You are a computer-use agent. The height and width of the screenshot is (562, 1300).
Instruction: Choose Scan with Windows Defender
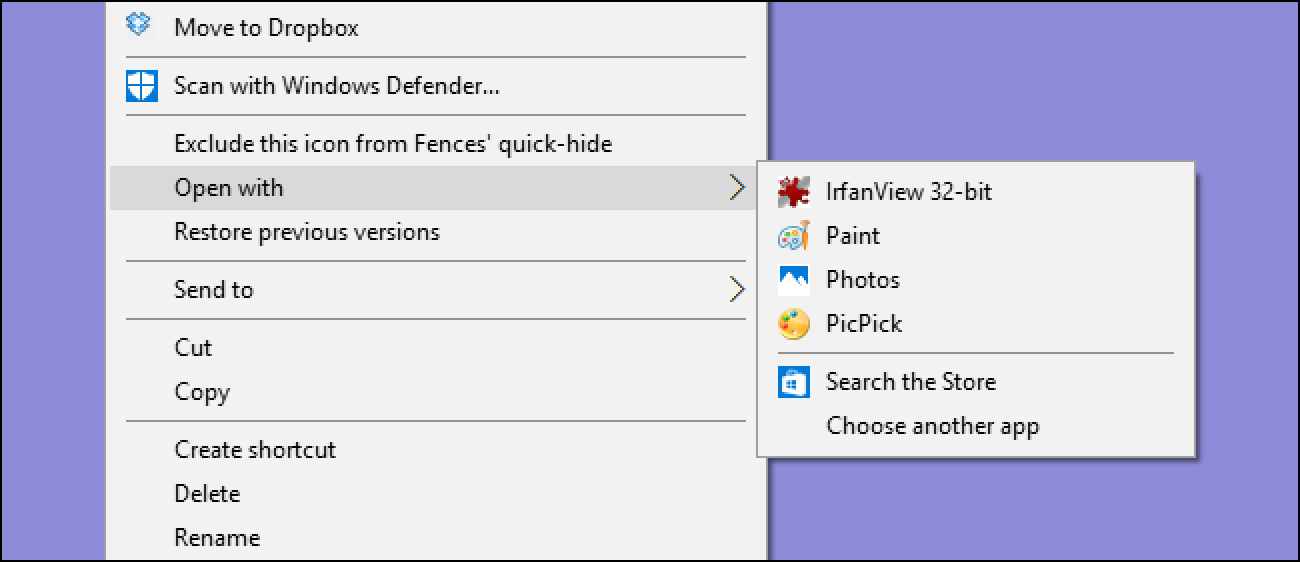pos(337,86)
